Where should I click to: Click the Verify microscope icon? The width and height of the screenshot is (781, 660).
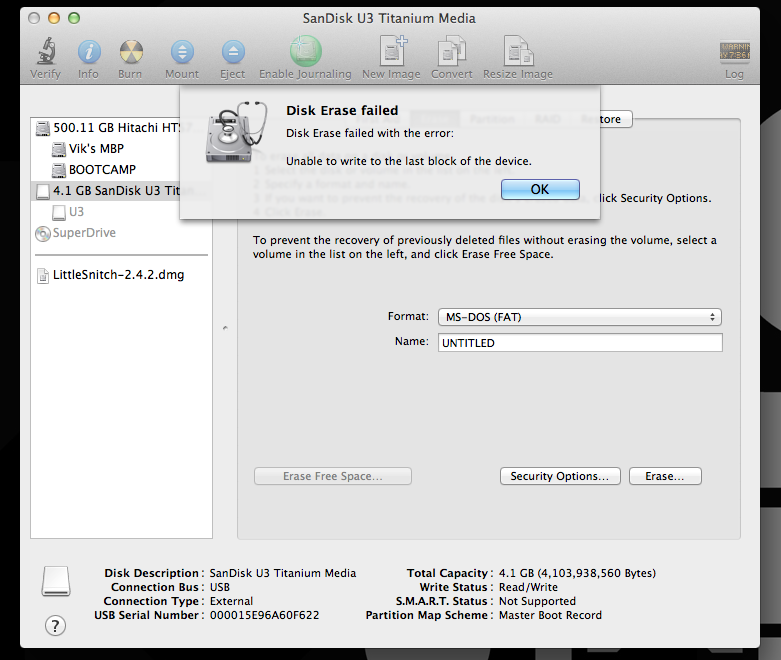(46, 51)
